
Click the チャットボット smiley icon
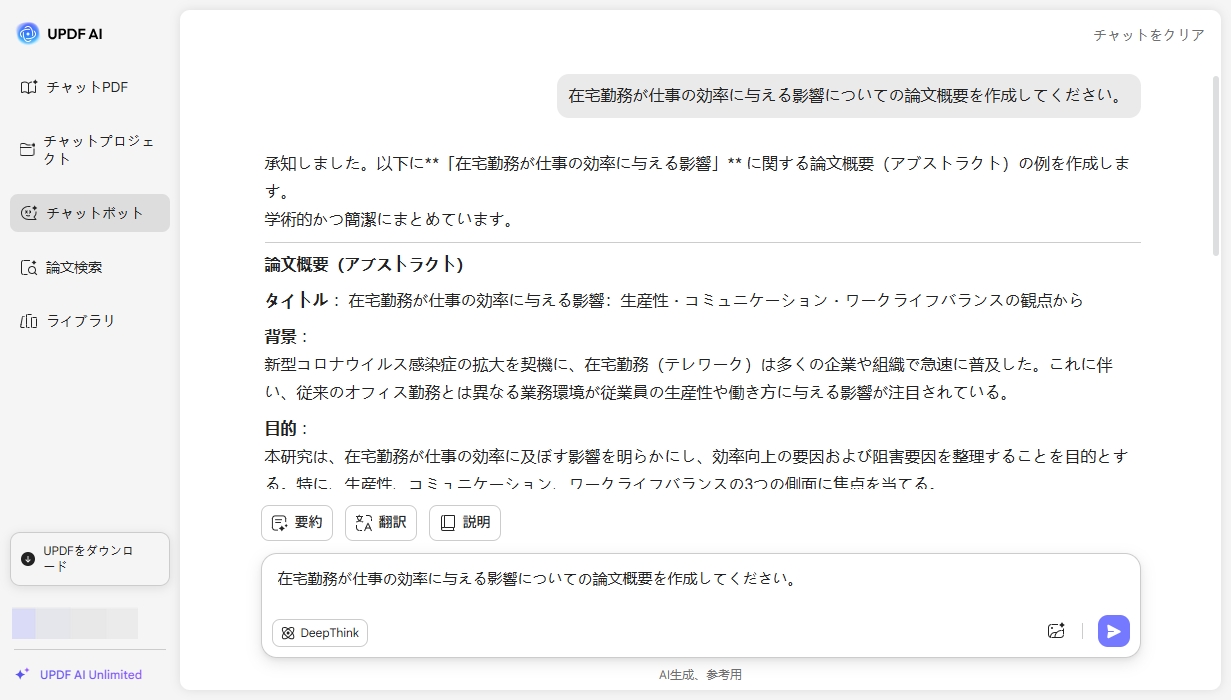[x=29, y=213]
